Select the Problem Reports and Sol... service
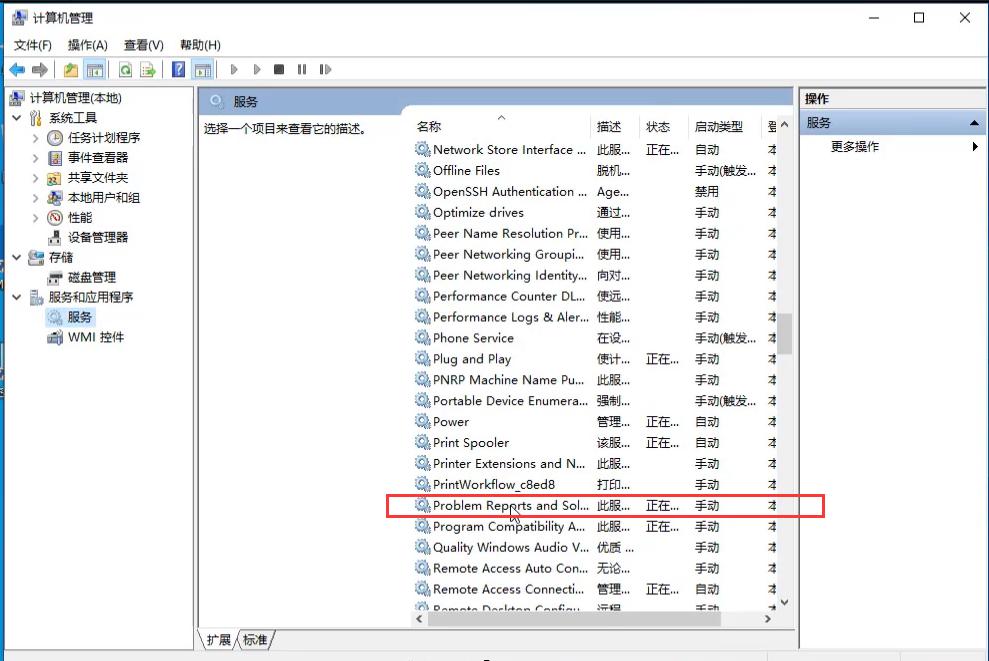 click(x=595, y=505)
